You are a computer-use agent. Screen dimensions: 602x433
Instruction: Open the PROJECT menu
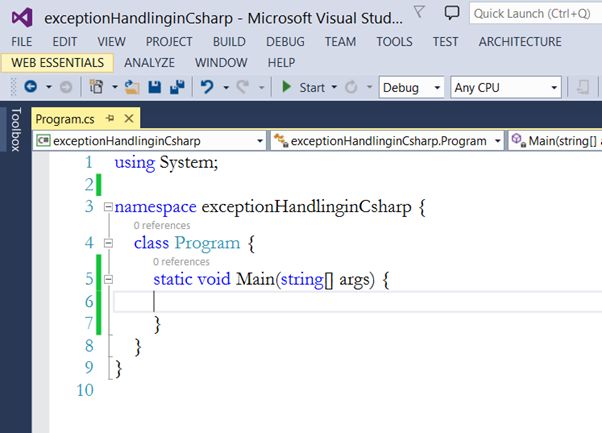click(169, 41)
